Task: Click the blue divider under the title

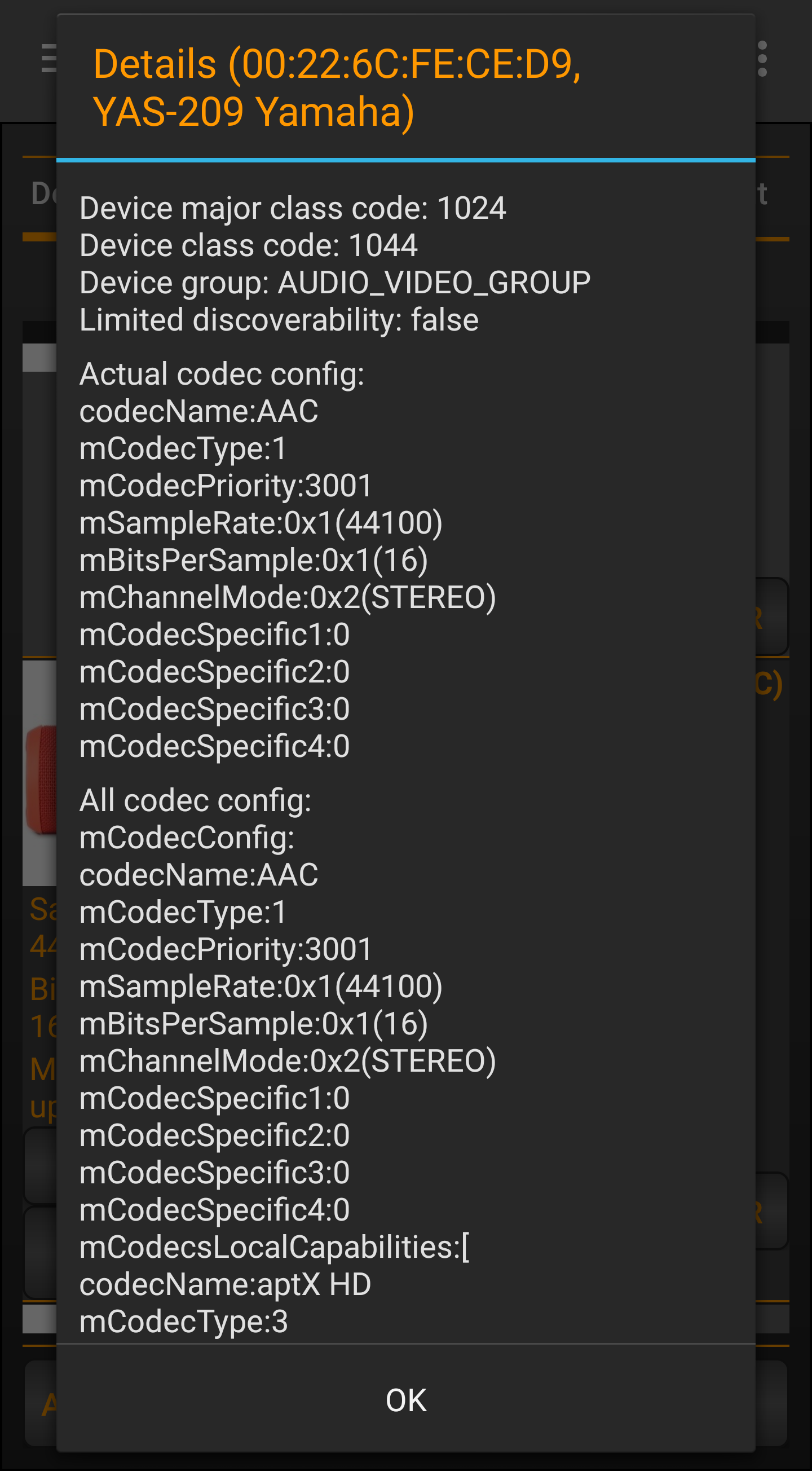Action: (405, 160)
